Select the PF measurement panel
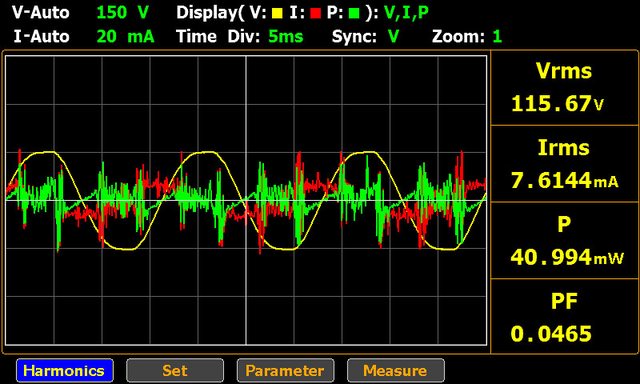640x384 pixels. tap(564, 316)
